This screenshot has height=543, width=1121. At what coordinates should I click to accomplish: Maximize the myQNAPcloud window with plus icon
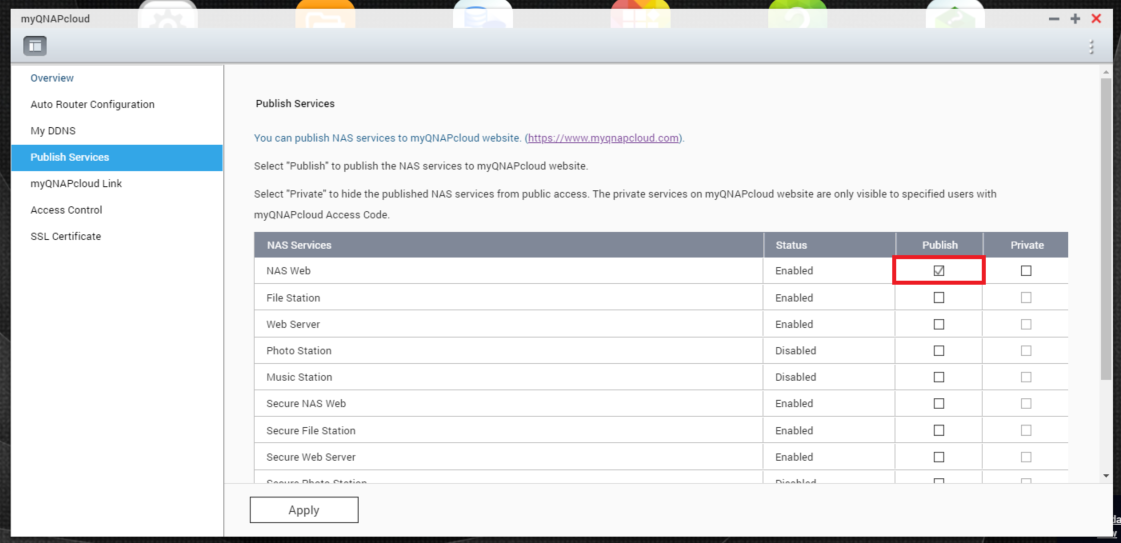coord(1075,19)
